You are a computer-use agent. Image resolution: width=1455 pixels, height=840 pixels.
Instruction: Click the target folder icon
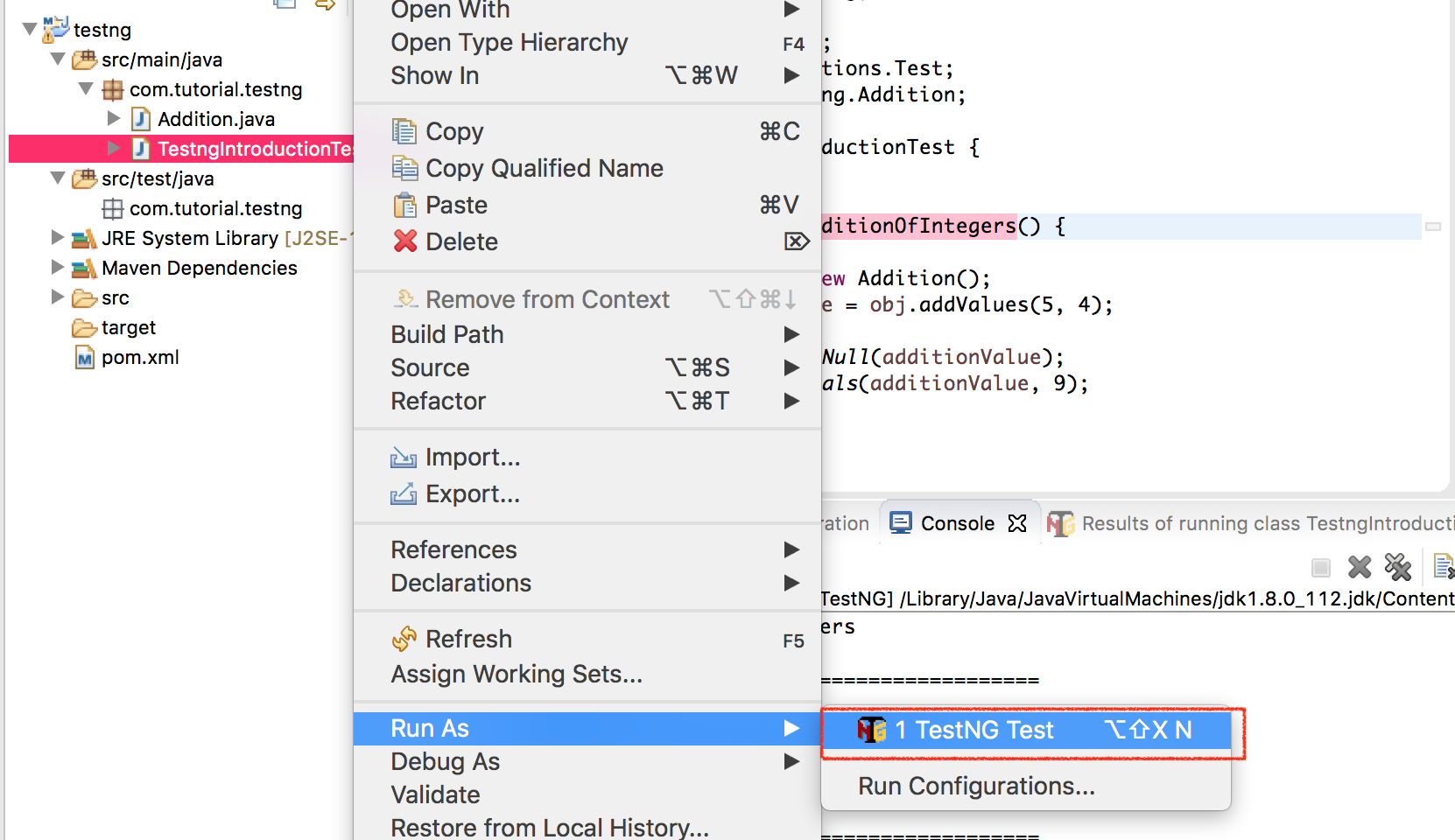tap(84, 327)
